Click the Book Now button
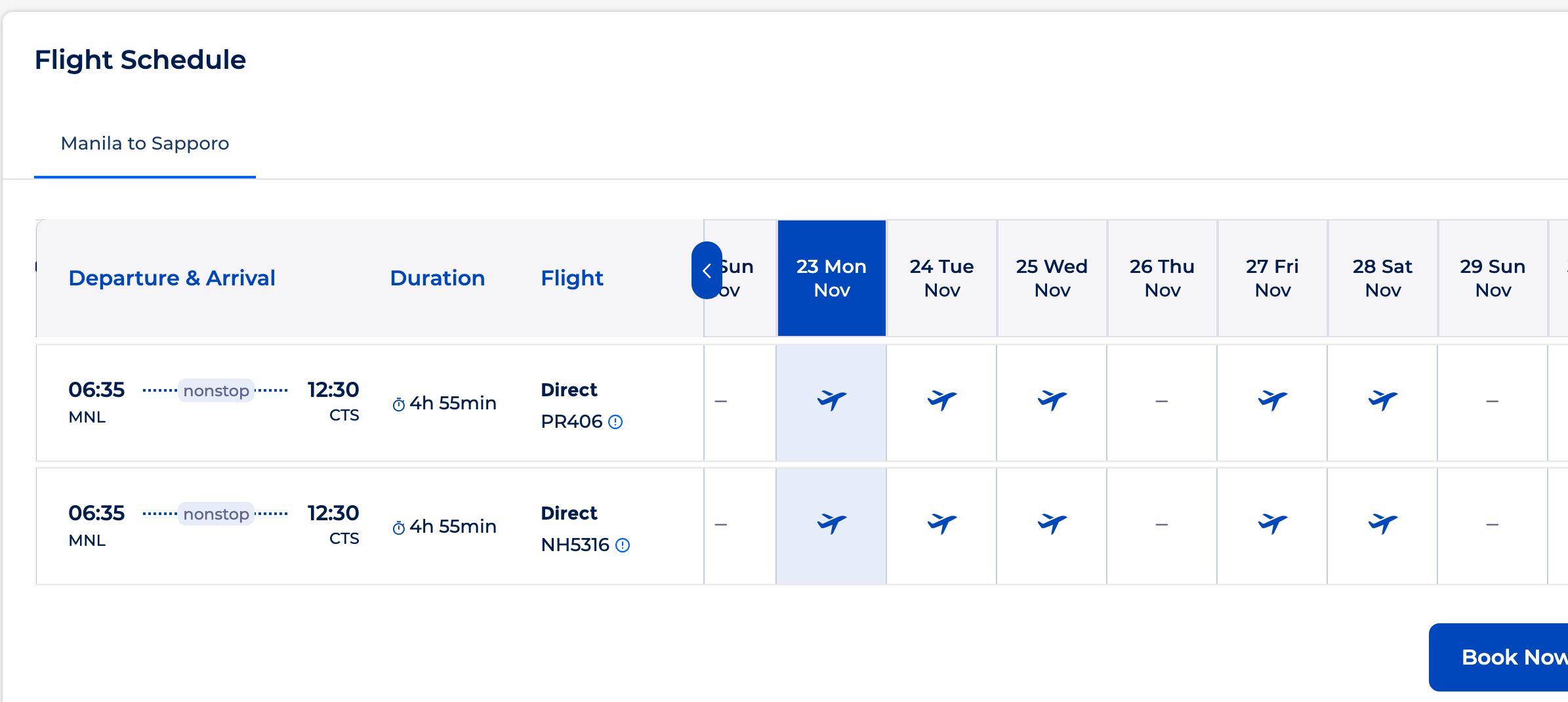 point(1502,657)
